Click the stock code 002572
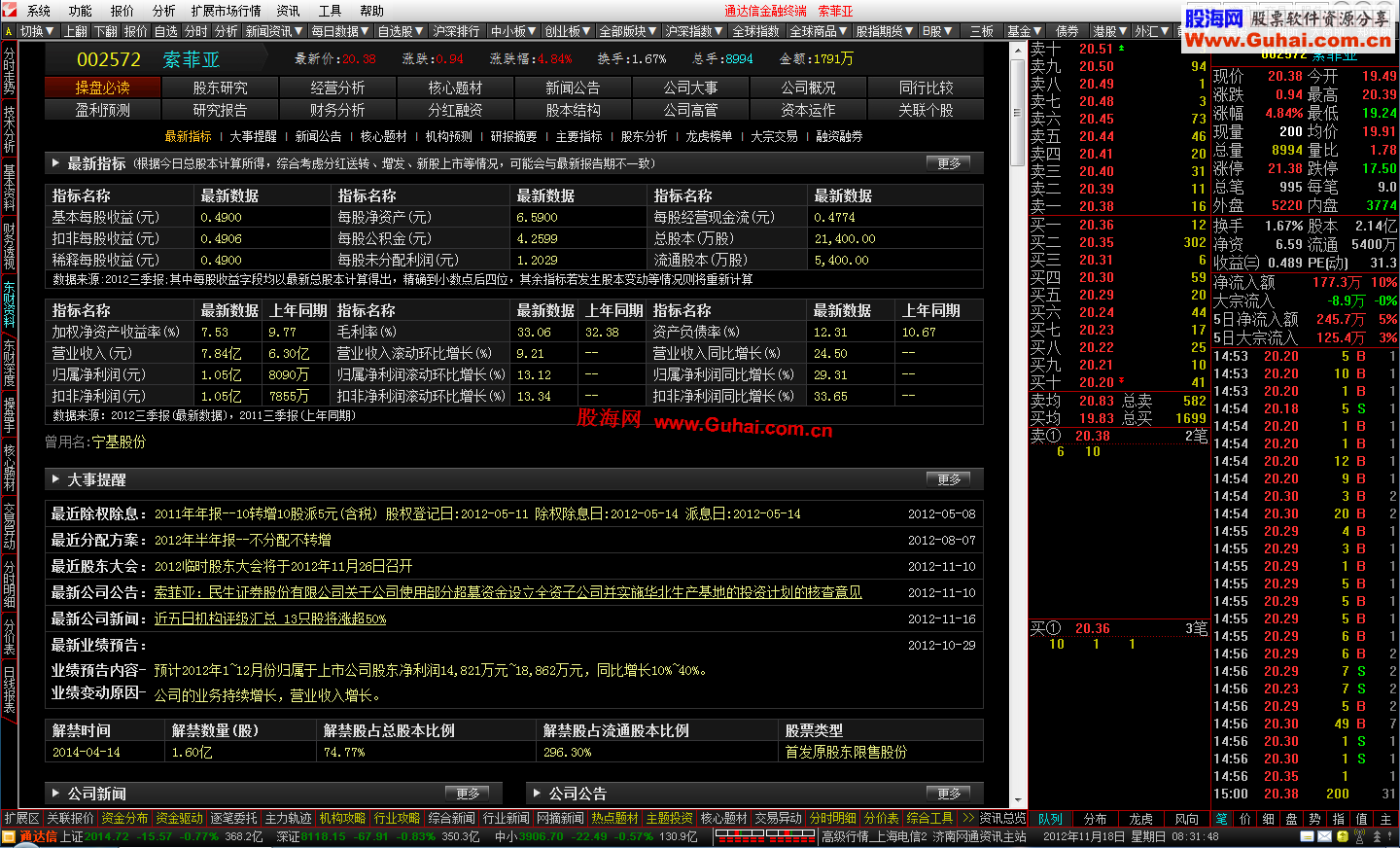Image resolution: width=1400 pixels, height=848 pixels. pos(109,59)
